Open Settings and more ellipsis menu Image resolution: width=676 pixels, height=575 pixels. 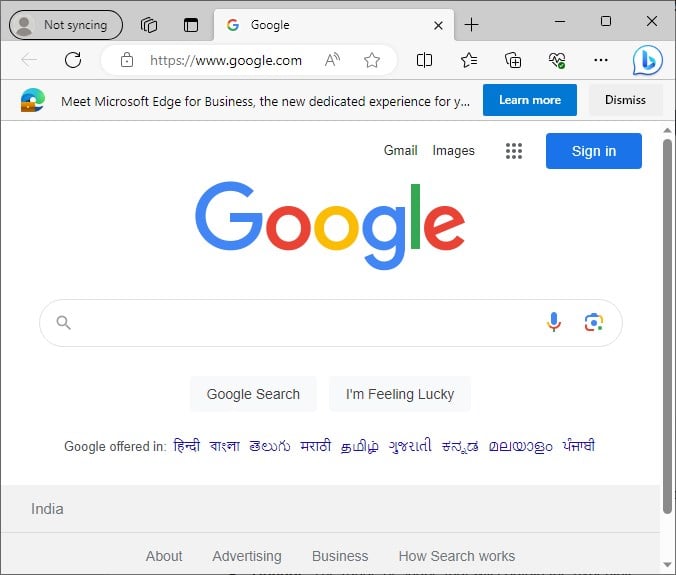(x=601, y=60)
